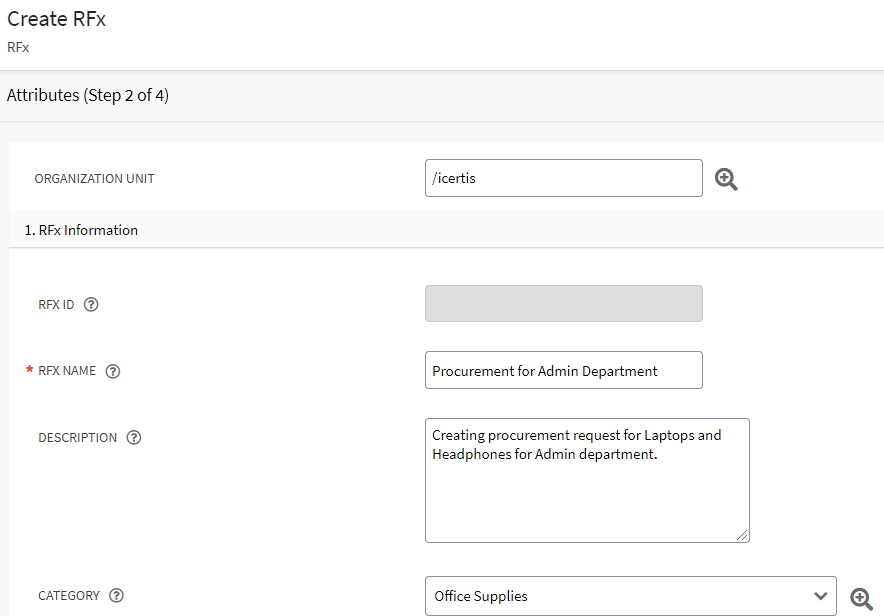Click the CATEGORY field label
Screen dimensions: 884x616
(x=69, y=596)
